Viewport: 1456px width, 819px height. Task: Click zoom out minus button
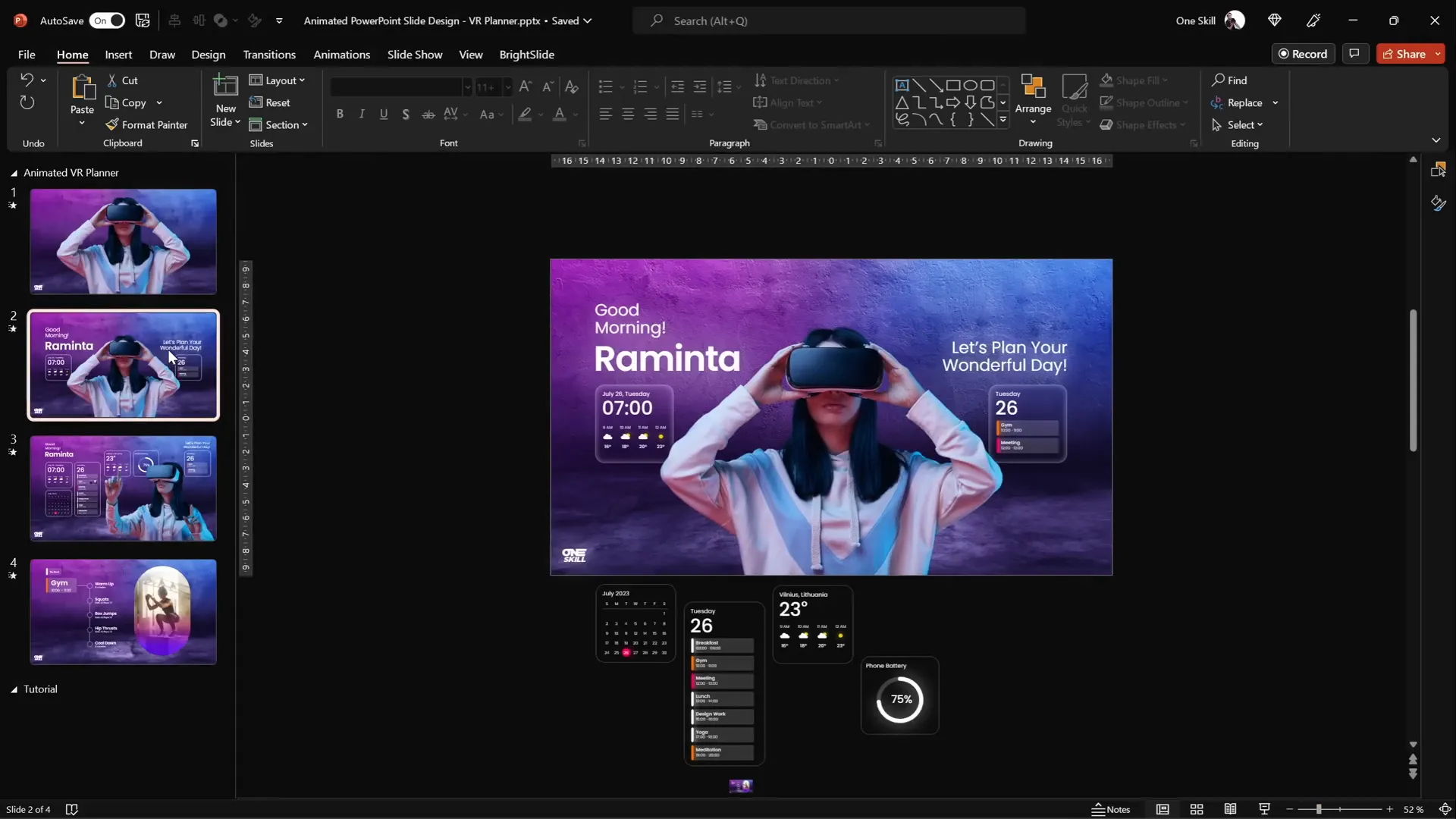1289,809
